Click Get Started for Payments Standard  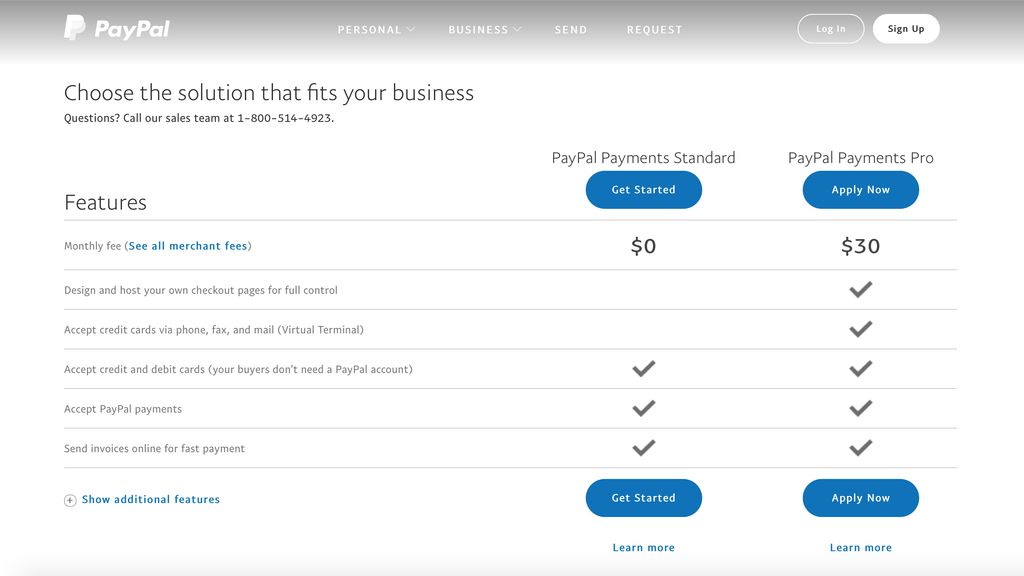point(643,189)
